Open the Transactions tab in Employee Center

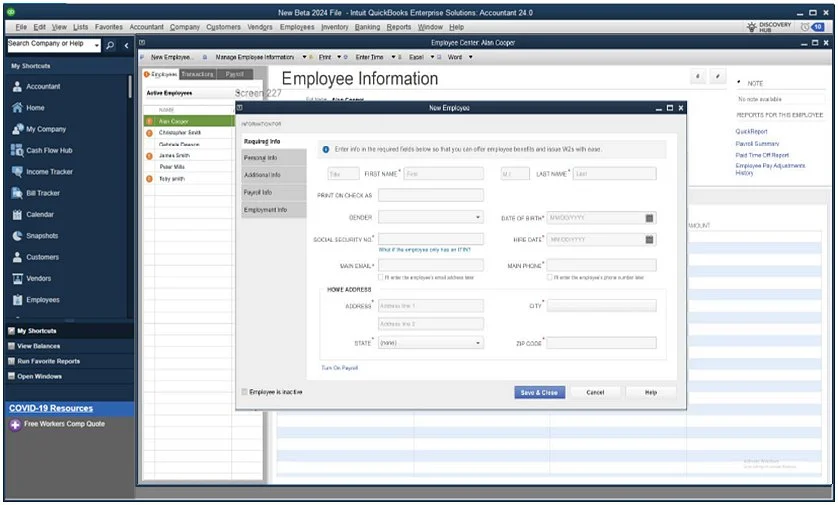point(197,74)
